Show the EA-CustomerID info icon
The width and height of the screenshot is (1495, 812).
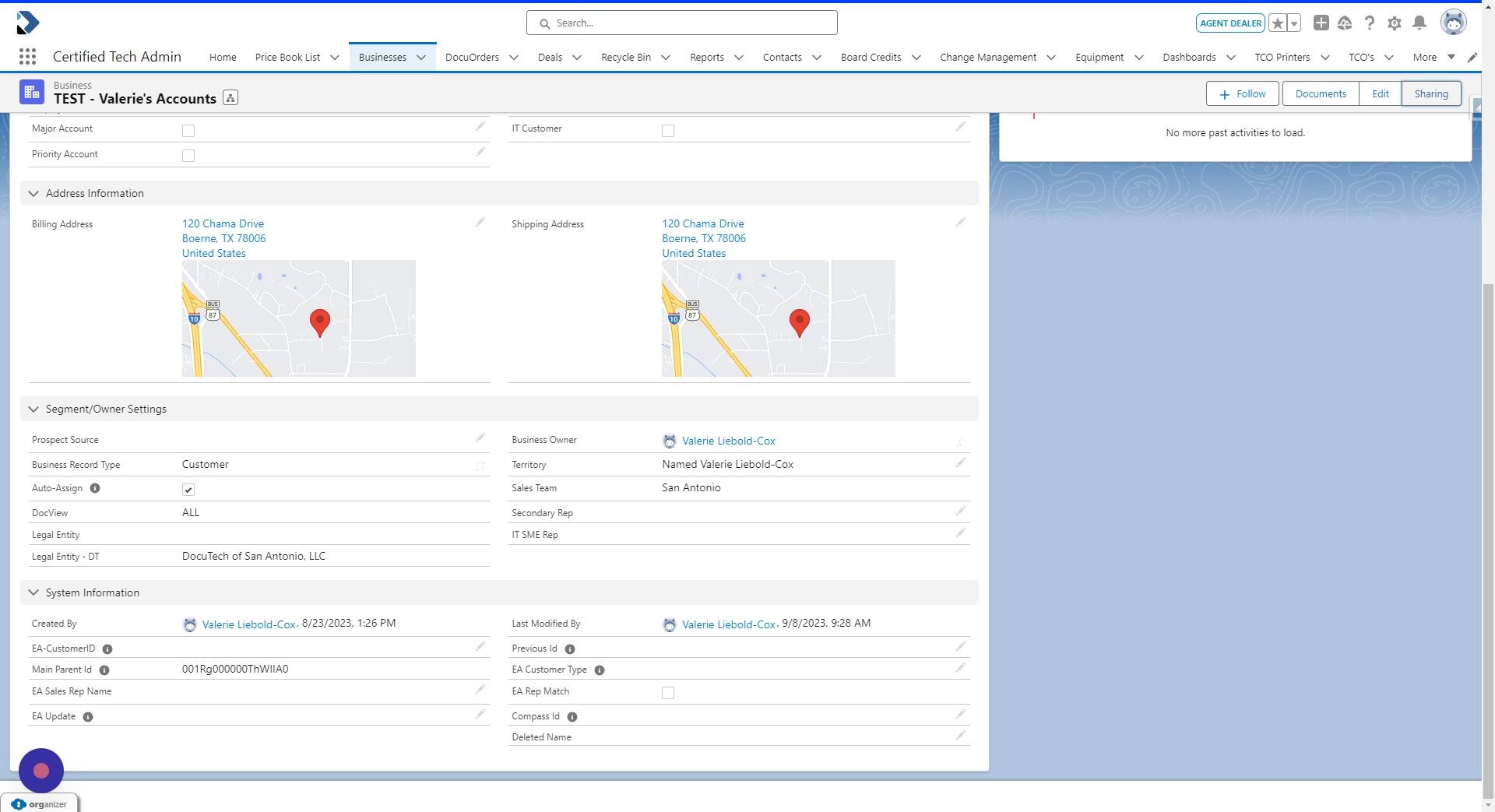(107, 649)
